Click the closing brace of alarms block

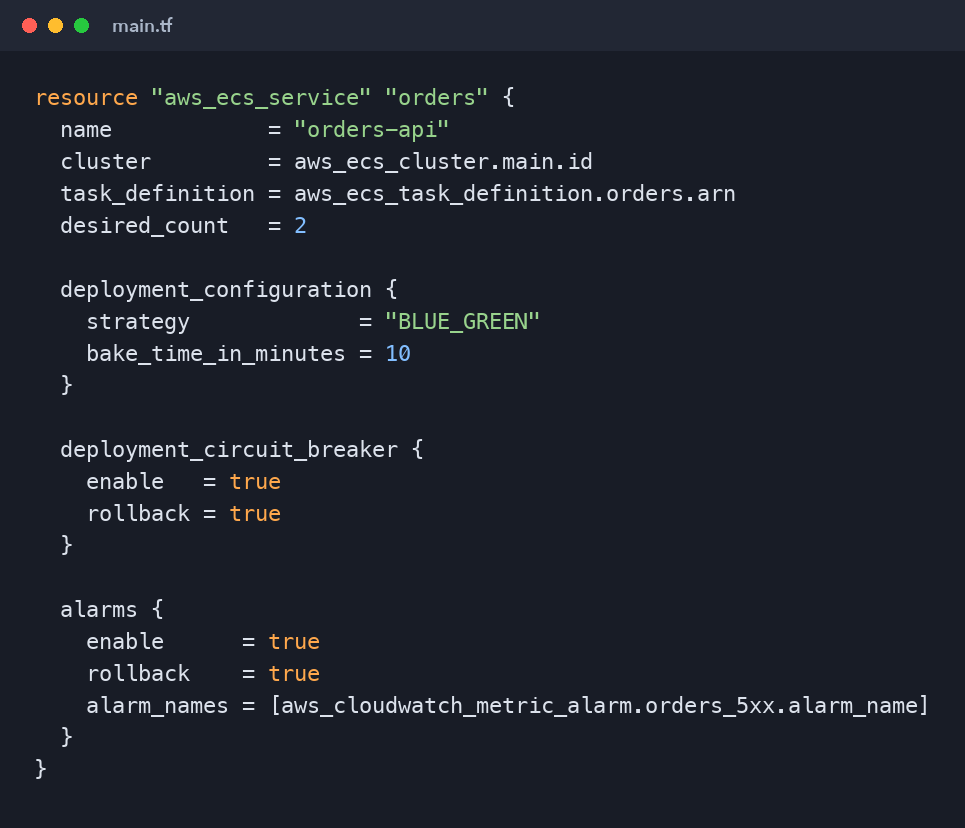click(67, 738)
